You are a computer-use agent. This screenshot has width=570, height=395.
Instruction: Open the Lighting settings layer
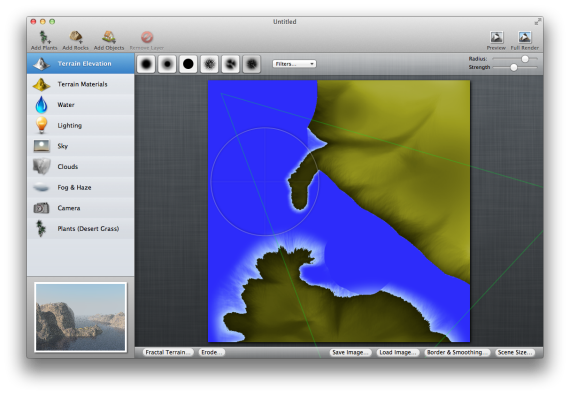81,125
